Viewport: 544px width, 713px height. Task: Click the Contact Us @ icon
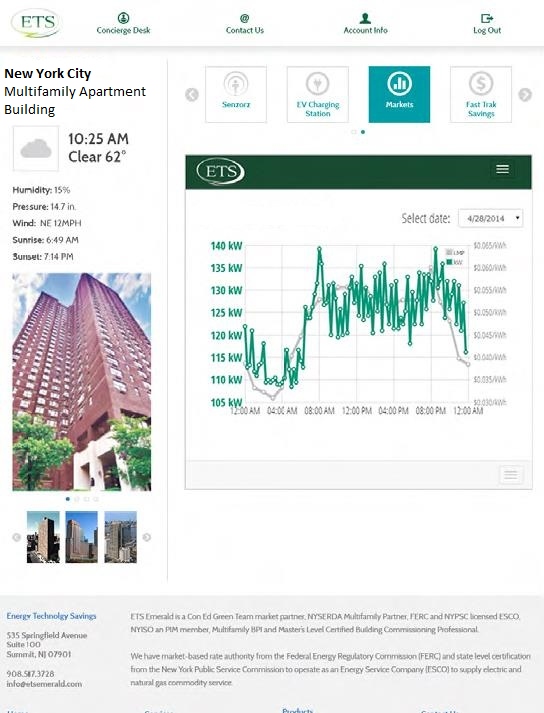click(245, 18)
